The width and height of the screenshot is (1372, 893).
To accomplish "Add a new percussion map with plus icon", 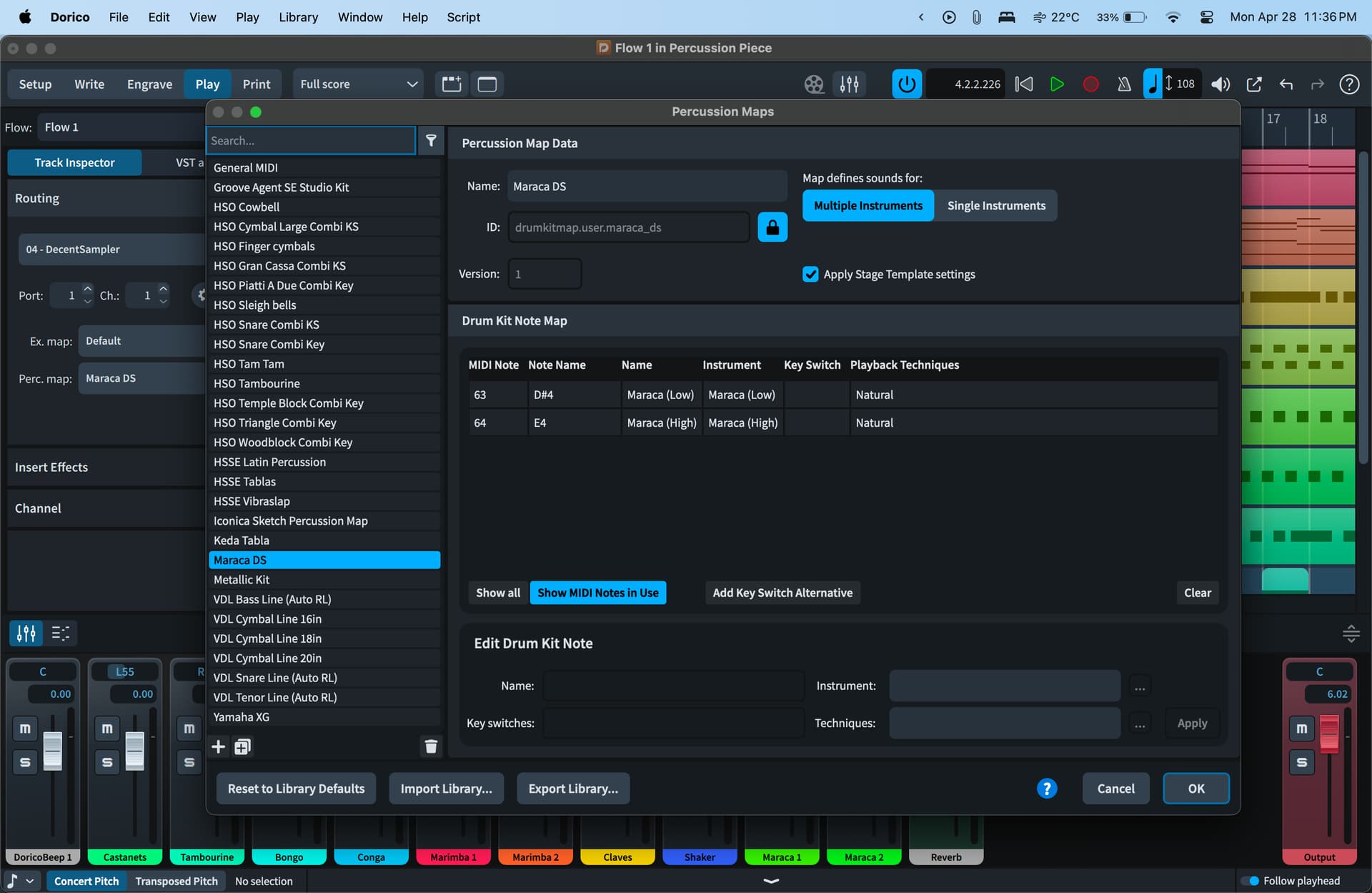I will pyautogui.click(x=219, y=746).
